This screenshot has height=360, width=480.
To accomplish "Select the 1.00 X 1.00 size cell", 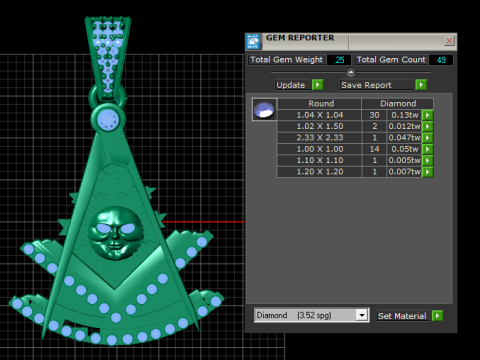I will [319, 149].
